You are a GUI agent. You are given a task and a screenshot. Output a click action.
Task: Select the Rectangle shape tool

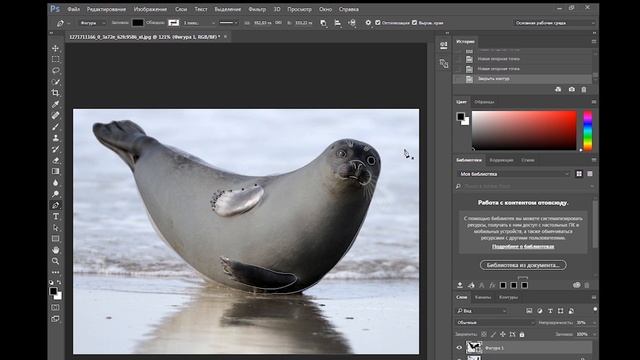pos(56,239)
